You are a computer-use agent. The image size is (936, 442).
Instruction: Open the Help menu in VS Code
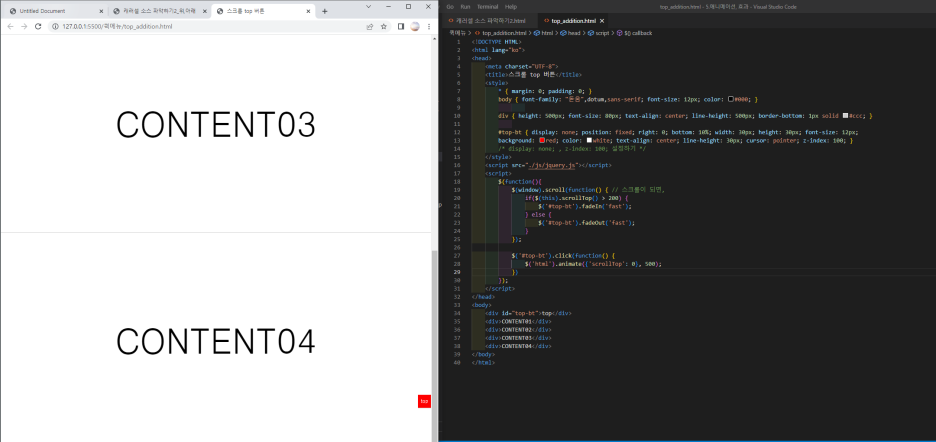coord(510,7)
